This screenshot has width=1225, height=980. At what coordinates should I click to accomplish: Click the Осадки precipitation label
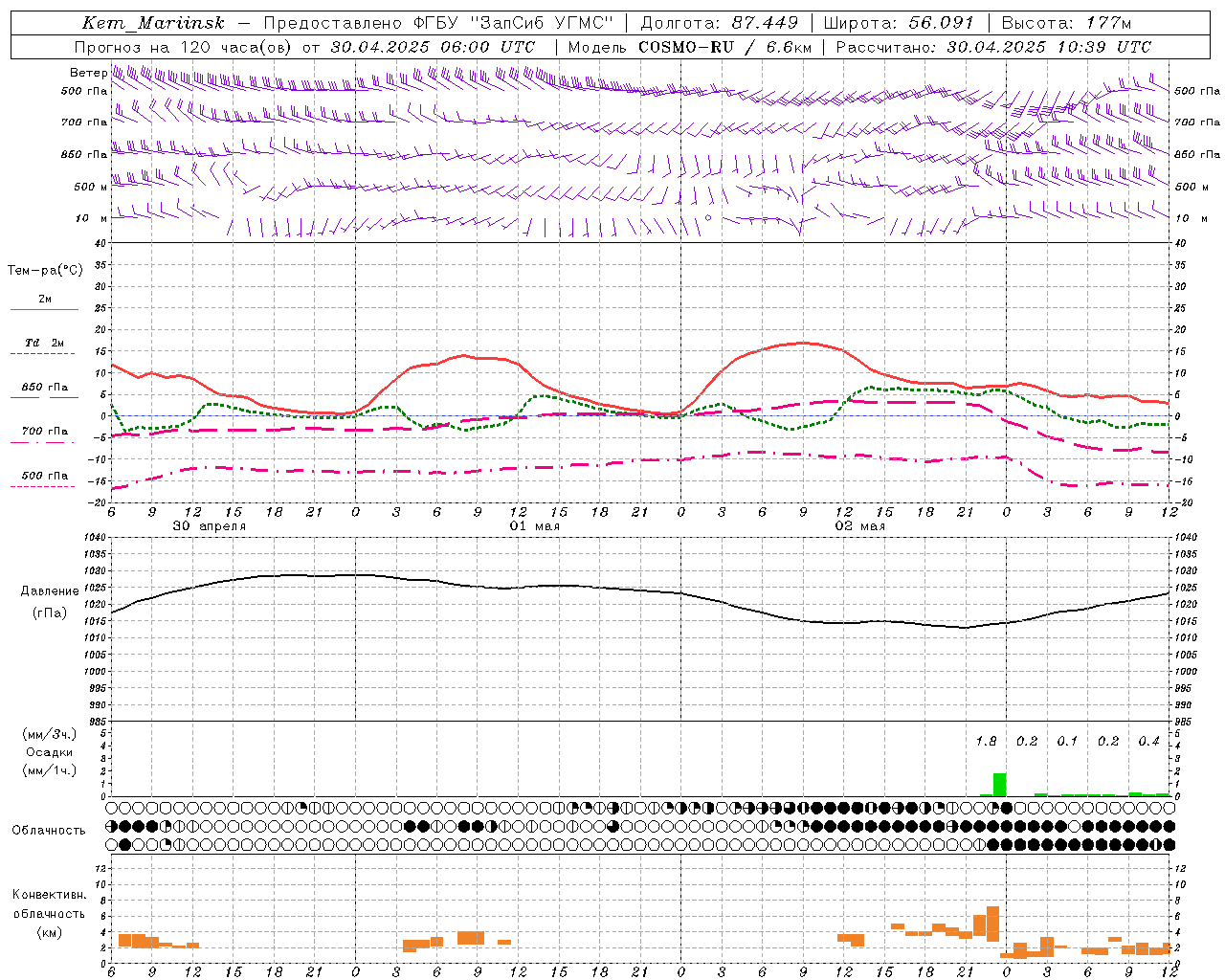coord(49,752)
